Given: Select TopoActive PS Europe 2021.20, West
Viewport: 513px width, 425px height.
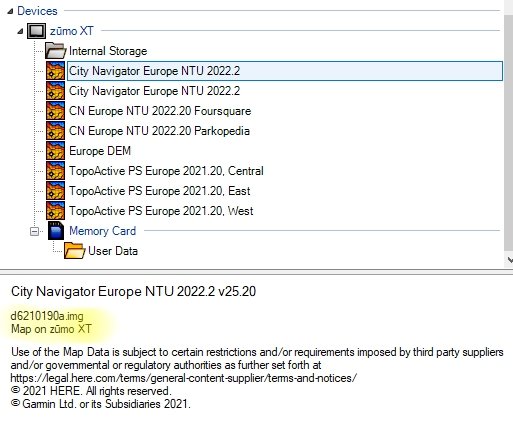Looking at the screenshot, I should click(161, 211).
